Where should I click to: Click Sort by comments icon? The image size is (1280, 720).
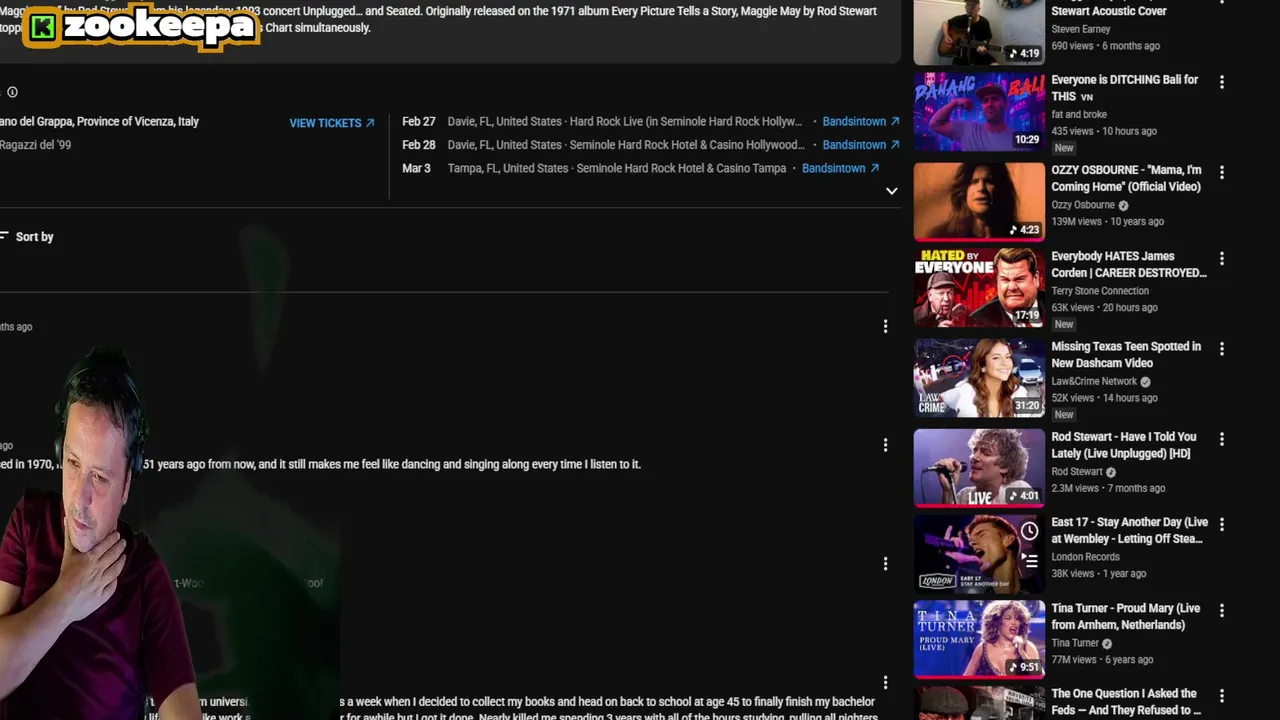point(4,237)
